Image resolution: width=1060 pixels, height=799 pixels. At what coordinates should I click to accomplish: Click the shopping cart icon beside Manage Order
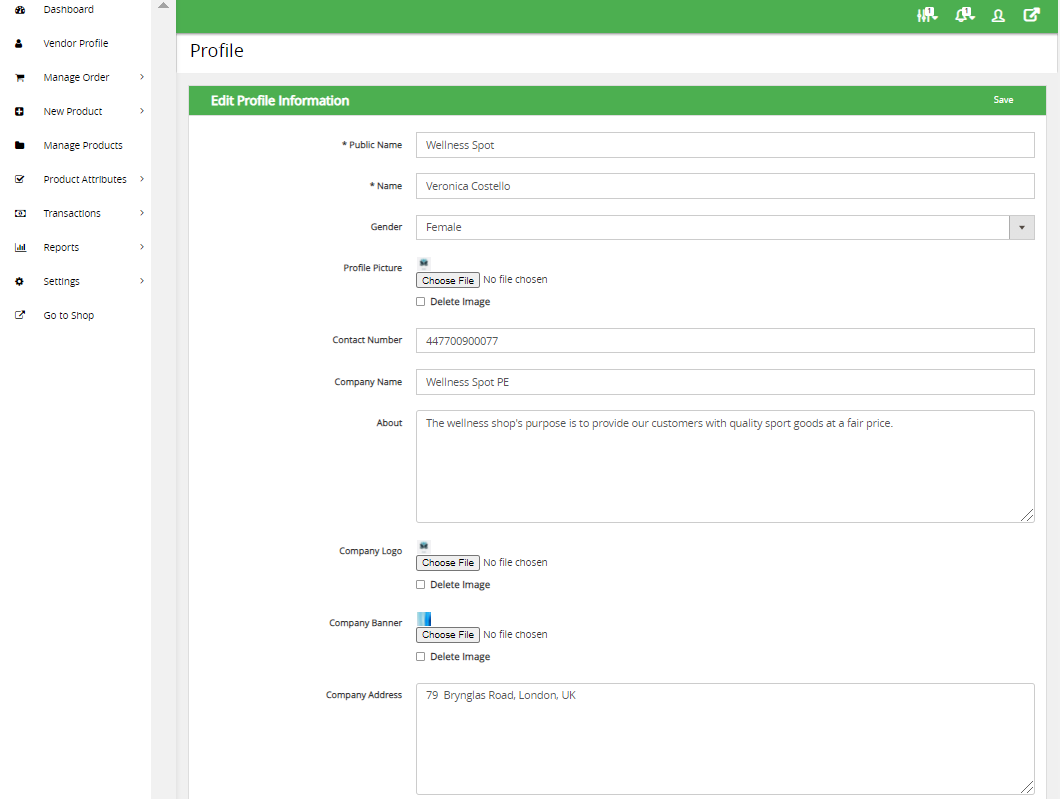[x=19, y=77]
